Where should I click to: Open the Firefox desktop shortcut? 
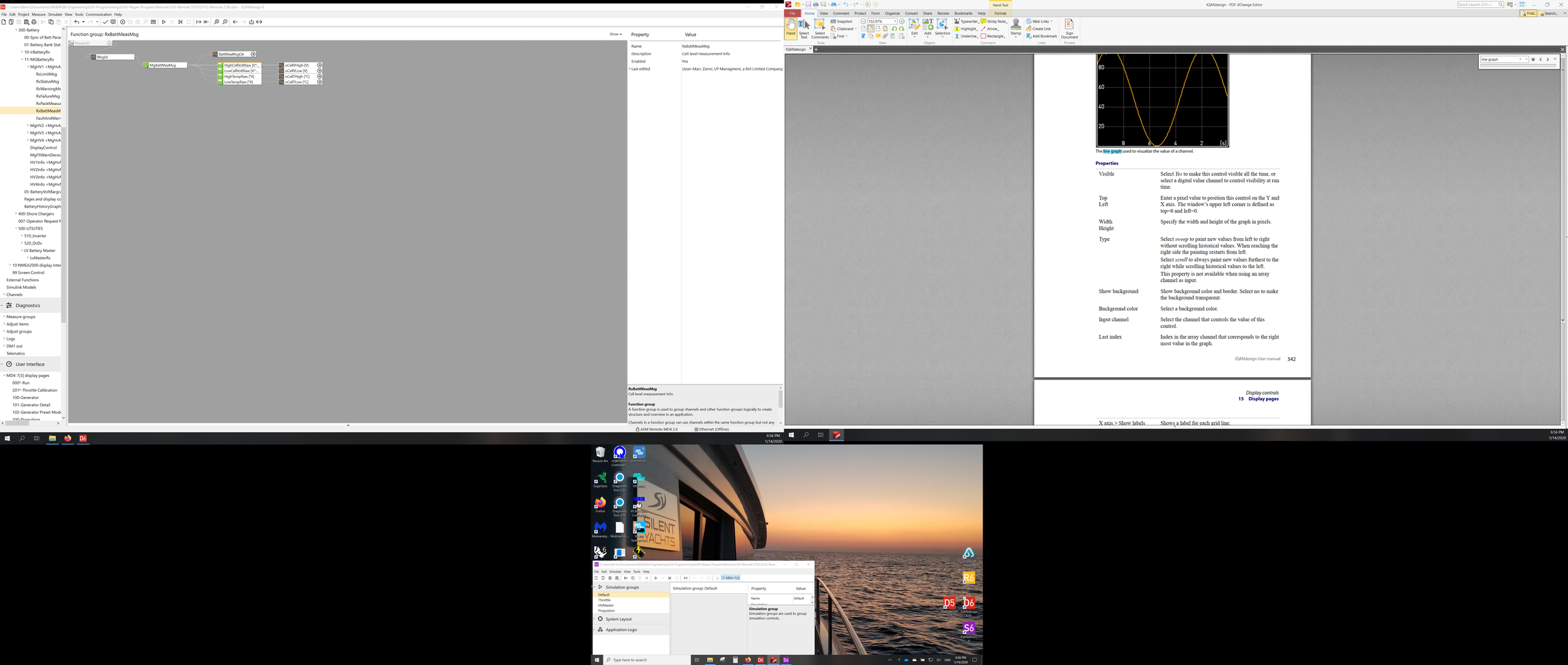coord(600,505)
